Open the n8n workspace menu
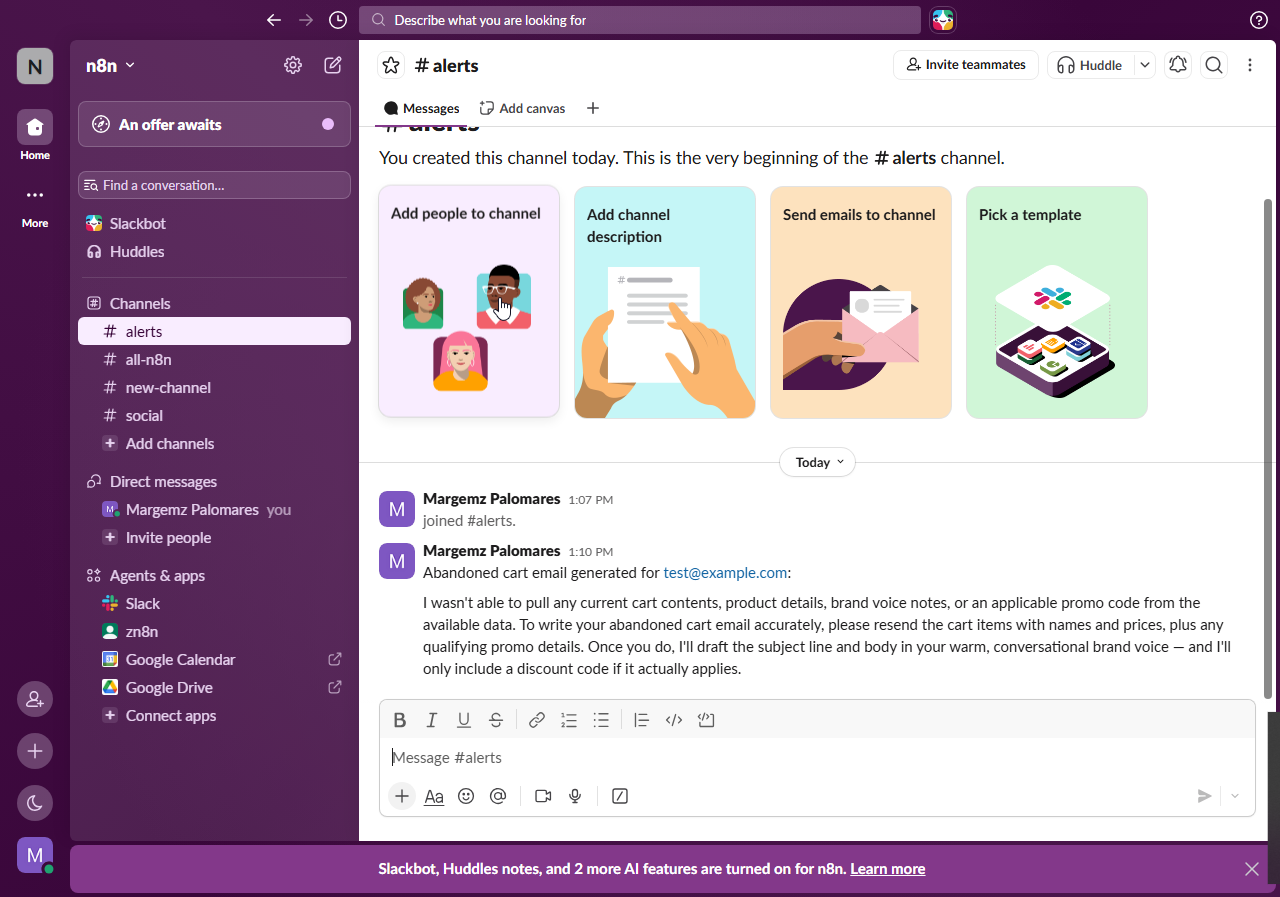The width and height of the screenshot is (1280, 897). click(111, 65)
